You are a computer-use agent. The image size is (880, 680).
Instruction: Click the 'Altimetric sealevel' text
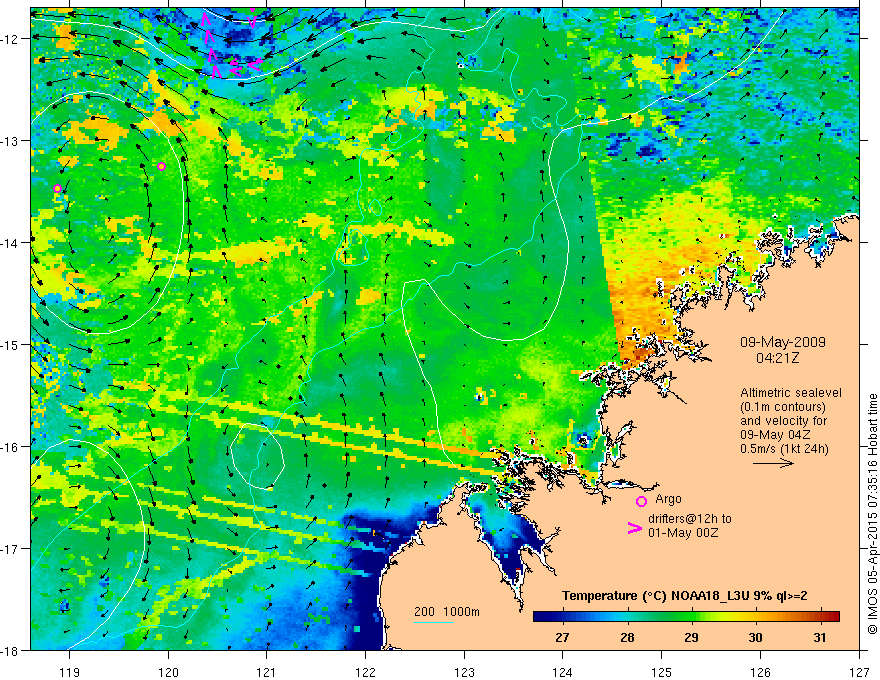791,393
